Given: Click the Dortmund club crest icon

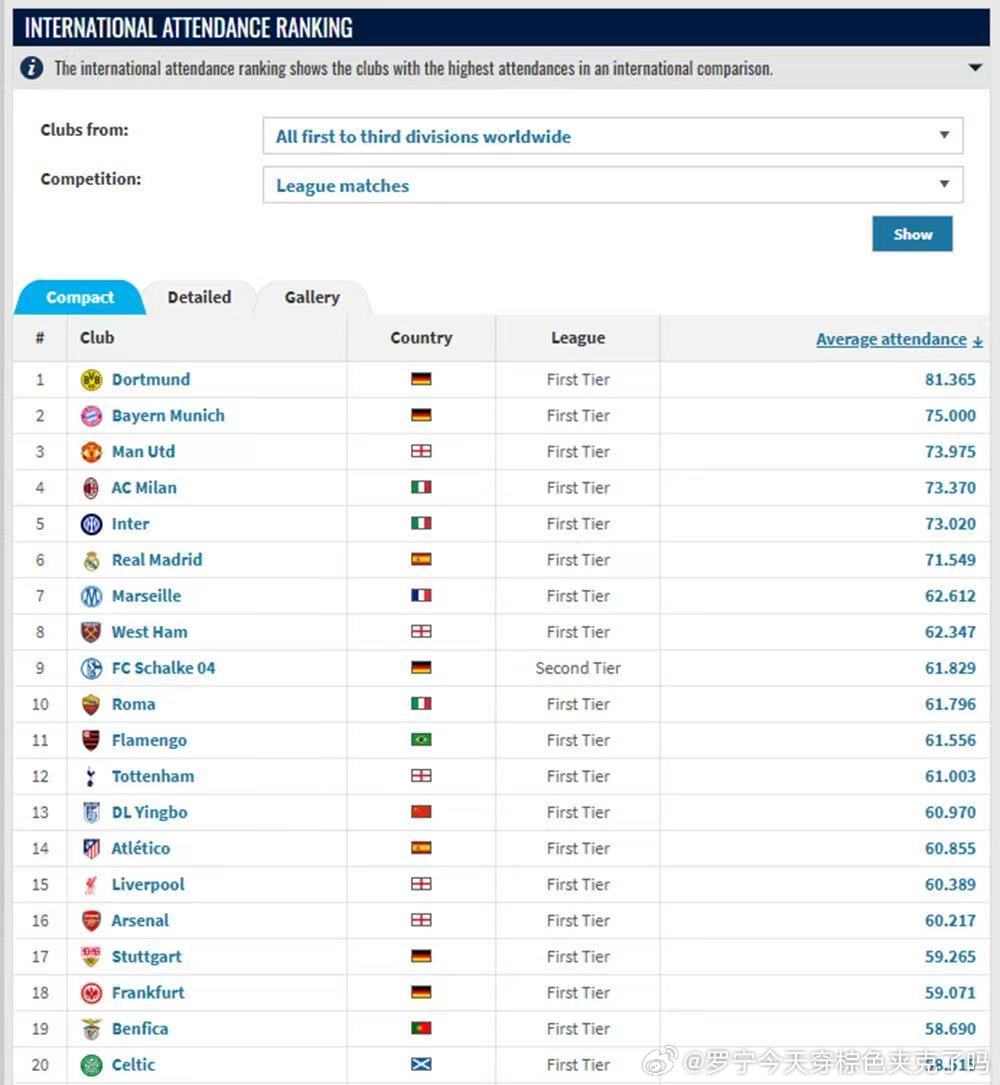Looking at the screenshot, I should point(91,379).
